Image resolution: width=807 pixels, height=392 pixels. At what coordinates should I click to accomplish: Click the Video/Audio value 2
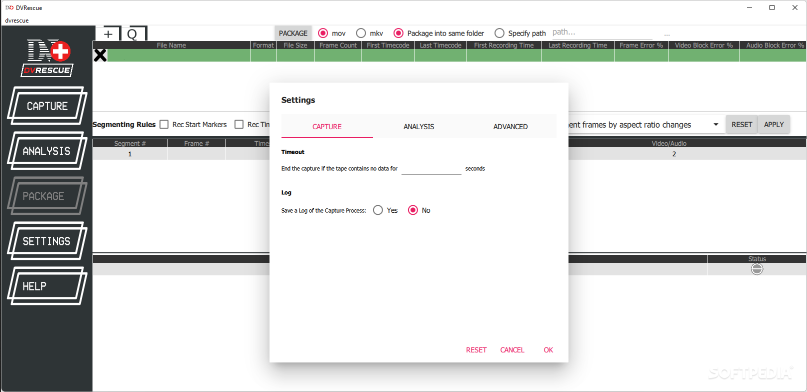[674, 154]
